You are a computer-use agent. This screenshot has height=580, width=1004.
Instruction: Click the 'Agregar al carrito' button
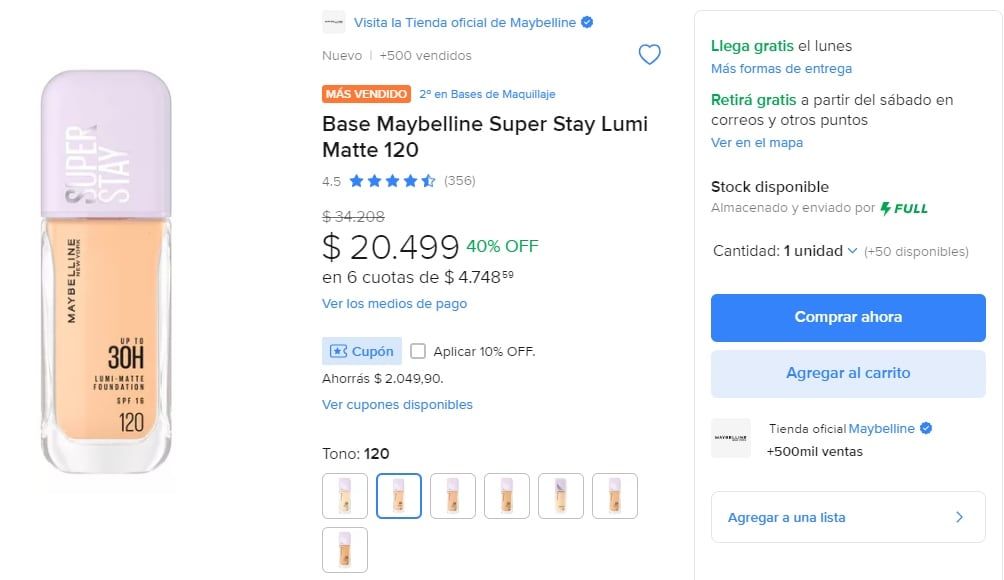click(x=847, y=373)
